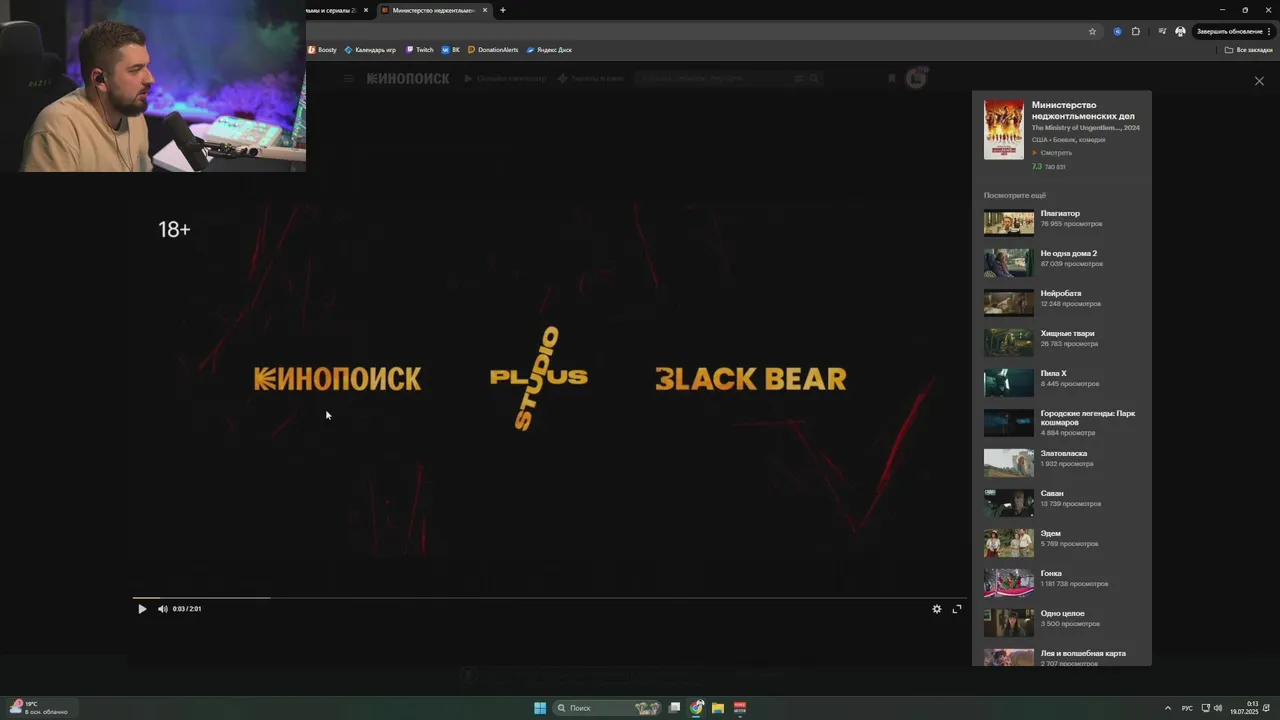1280x720 pixels.
Task: Open the Министерство неджентльменских дел poster
Action: pos(1004,130)
